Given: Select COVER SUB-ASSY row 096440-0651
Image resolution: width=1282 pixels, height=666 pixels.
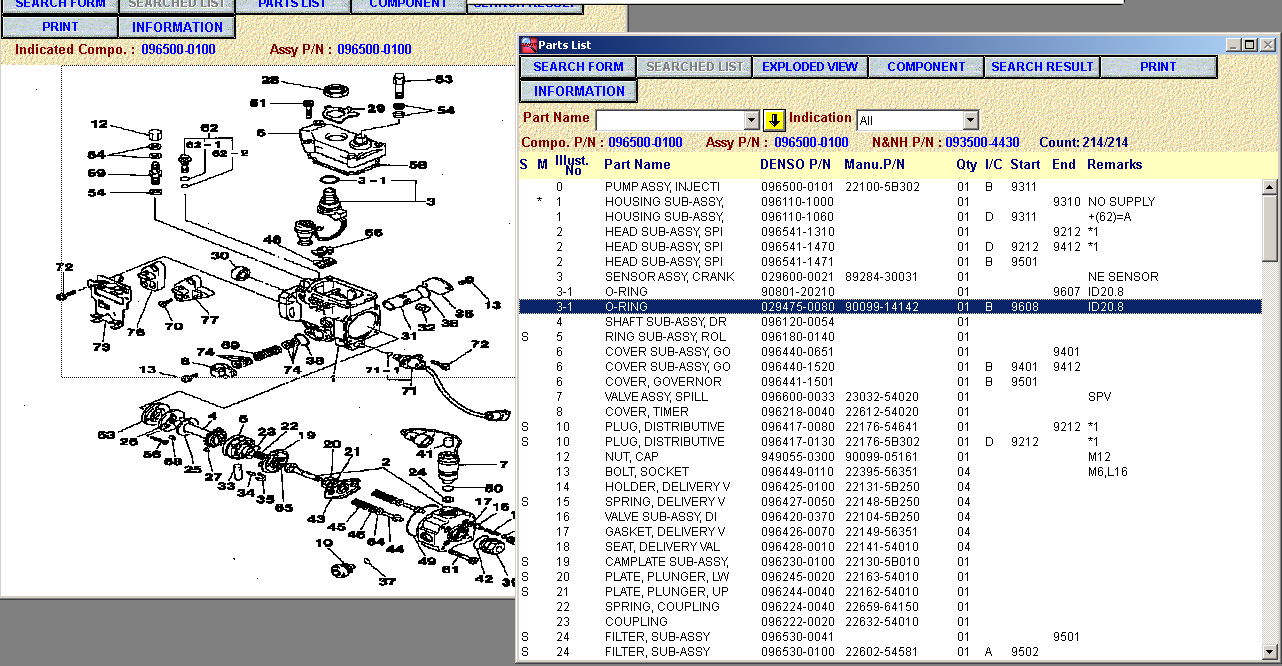Looking at the screenshot, I should (890, 352).
